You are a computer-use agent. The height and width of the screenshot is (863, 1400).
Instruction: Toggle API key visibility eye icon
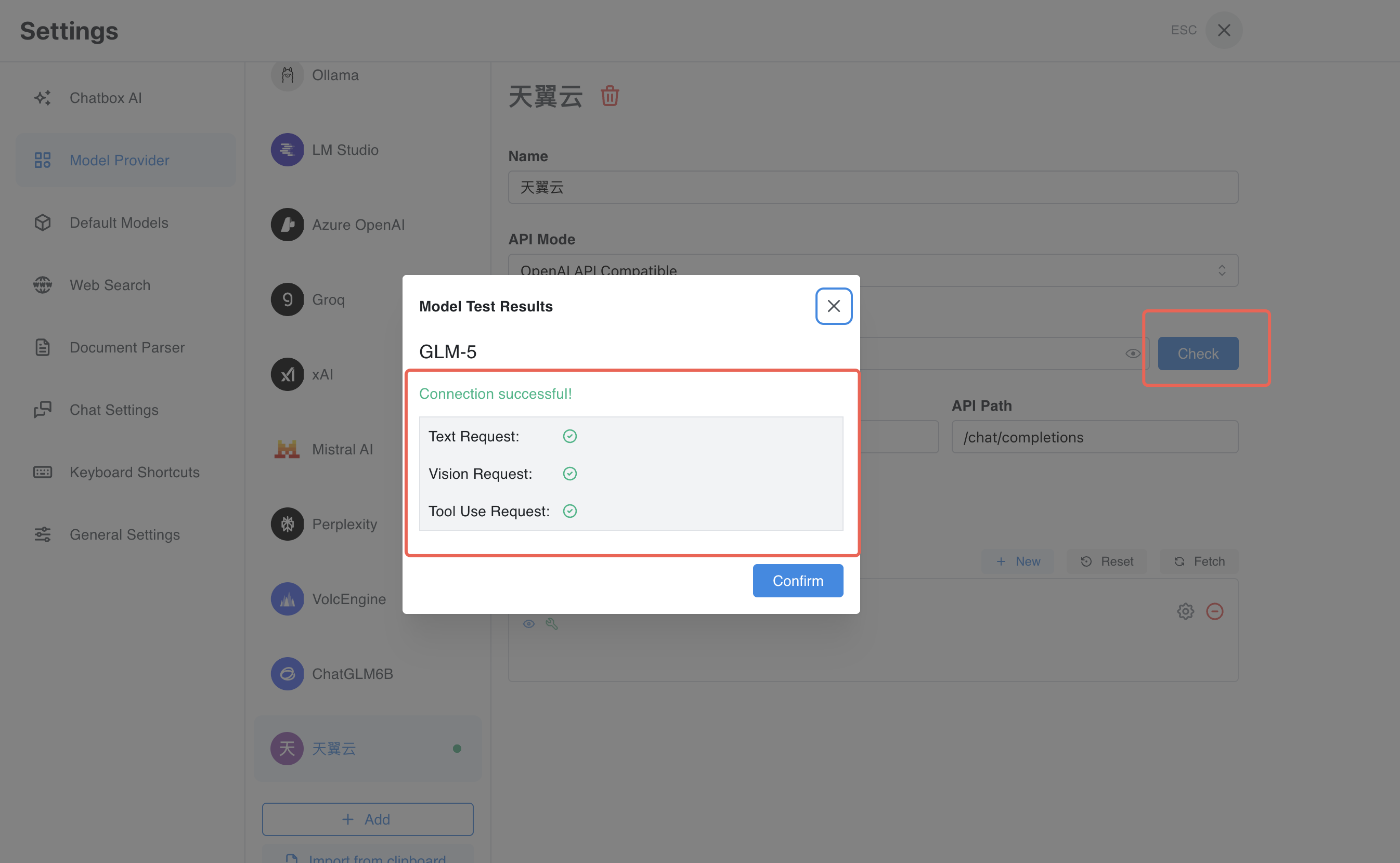click(x=1133, y=354)
